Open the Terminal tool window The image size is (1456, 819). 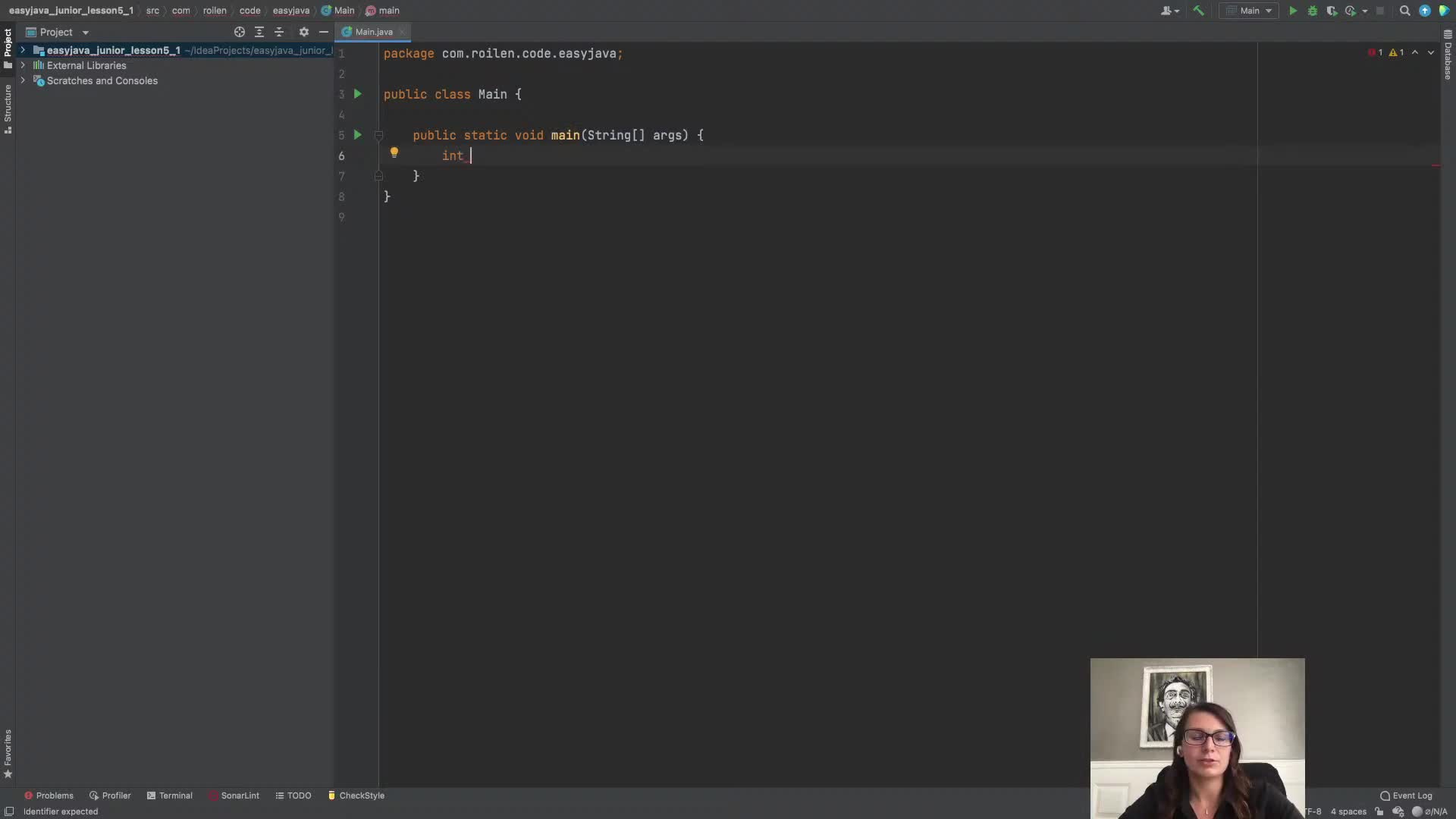(169, 795)
